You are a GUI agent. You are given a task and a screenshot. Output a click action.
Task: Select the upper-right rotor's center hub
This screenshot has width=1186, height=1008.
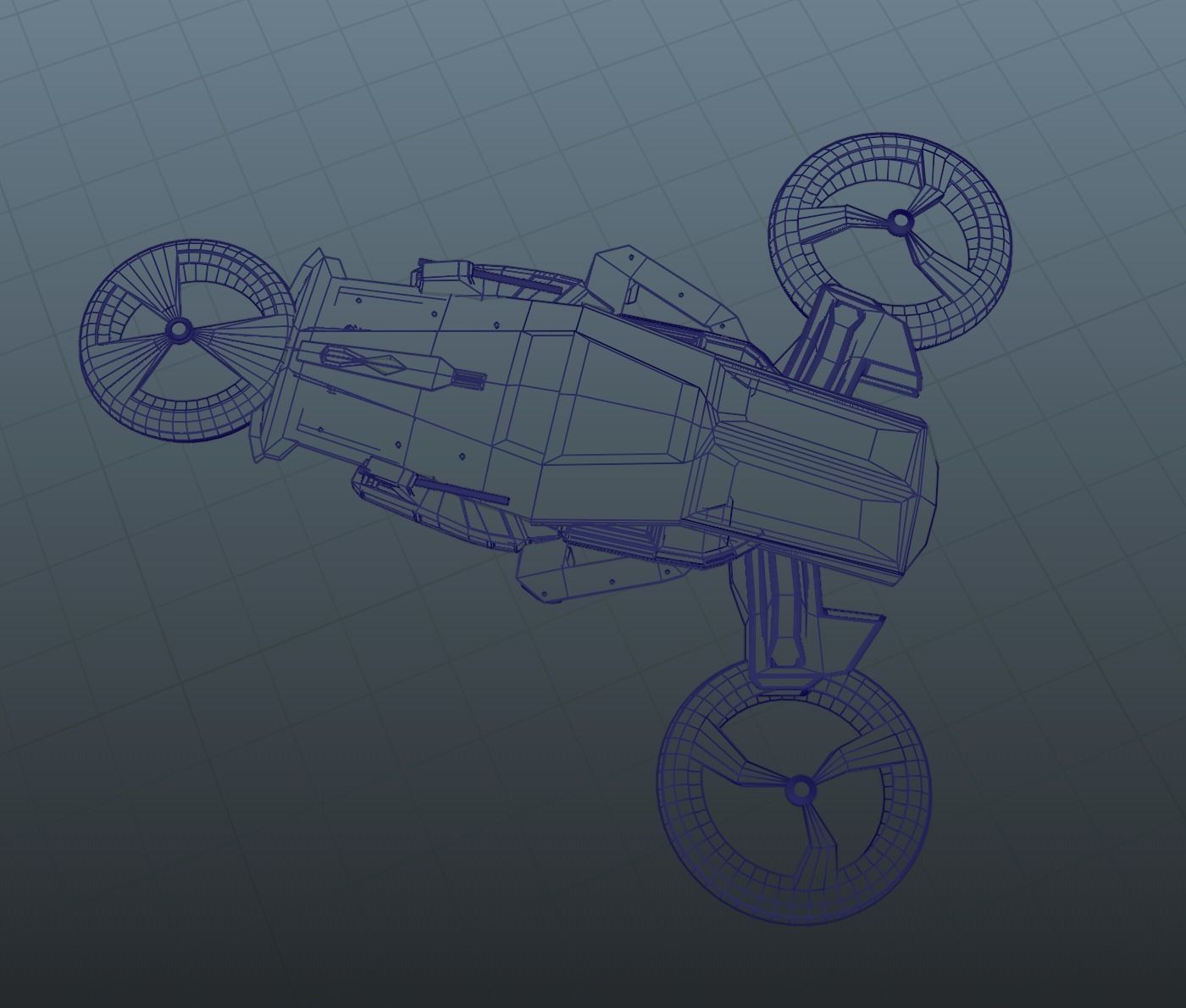click(x=899, y=222)
